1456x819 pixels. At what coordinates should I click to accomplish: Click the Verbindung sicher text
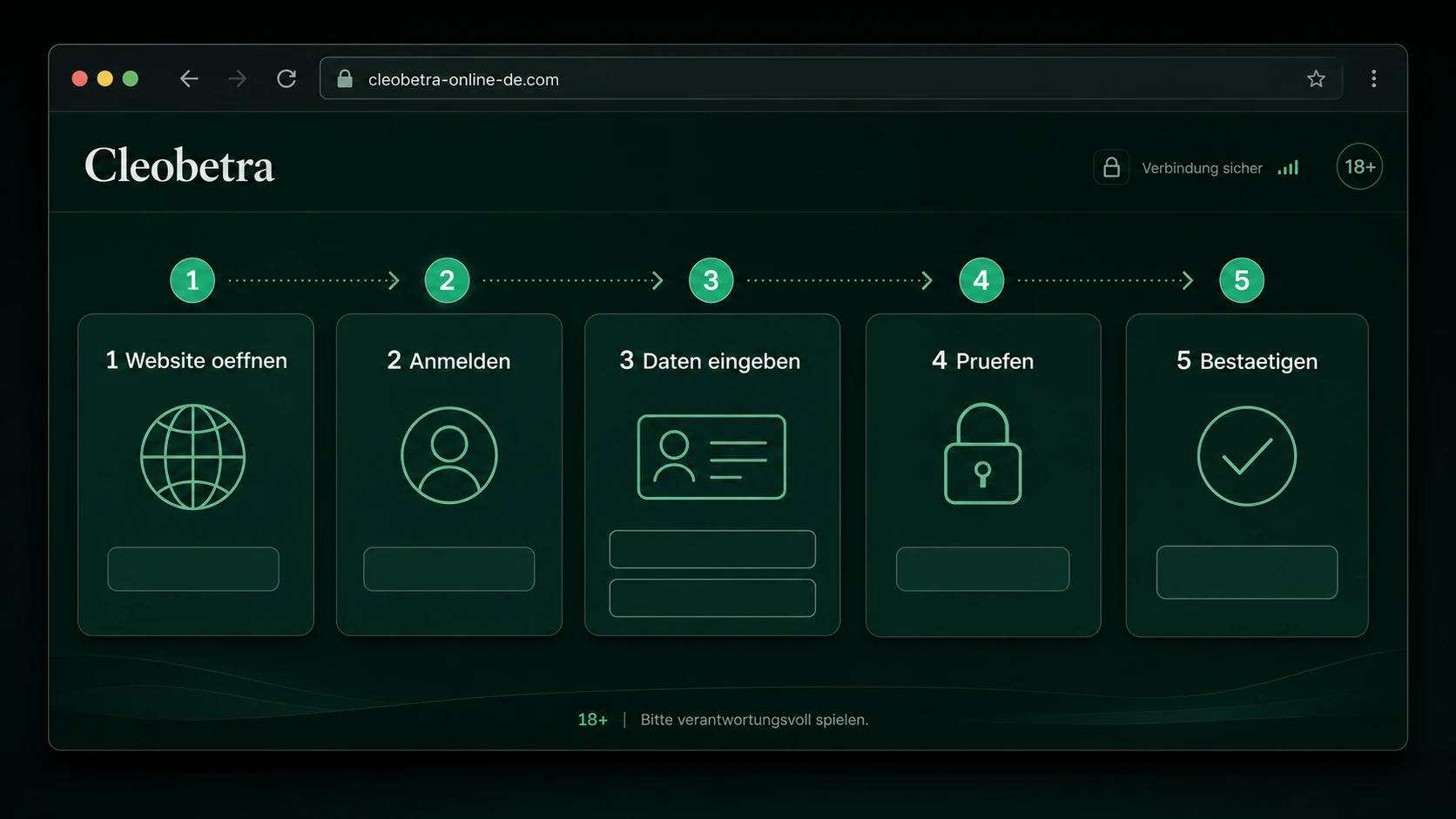tap(1202, 168)
